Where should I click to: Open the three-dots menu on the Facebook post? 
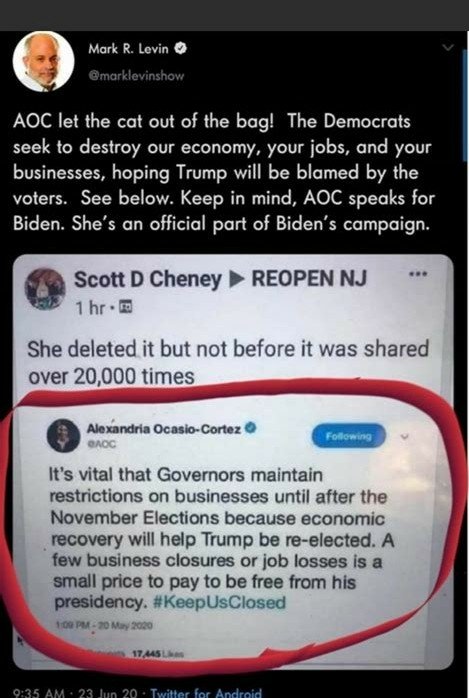418,274
